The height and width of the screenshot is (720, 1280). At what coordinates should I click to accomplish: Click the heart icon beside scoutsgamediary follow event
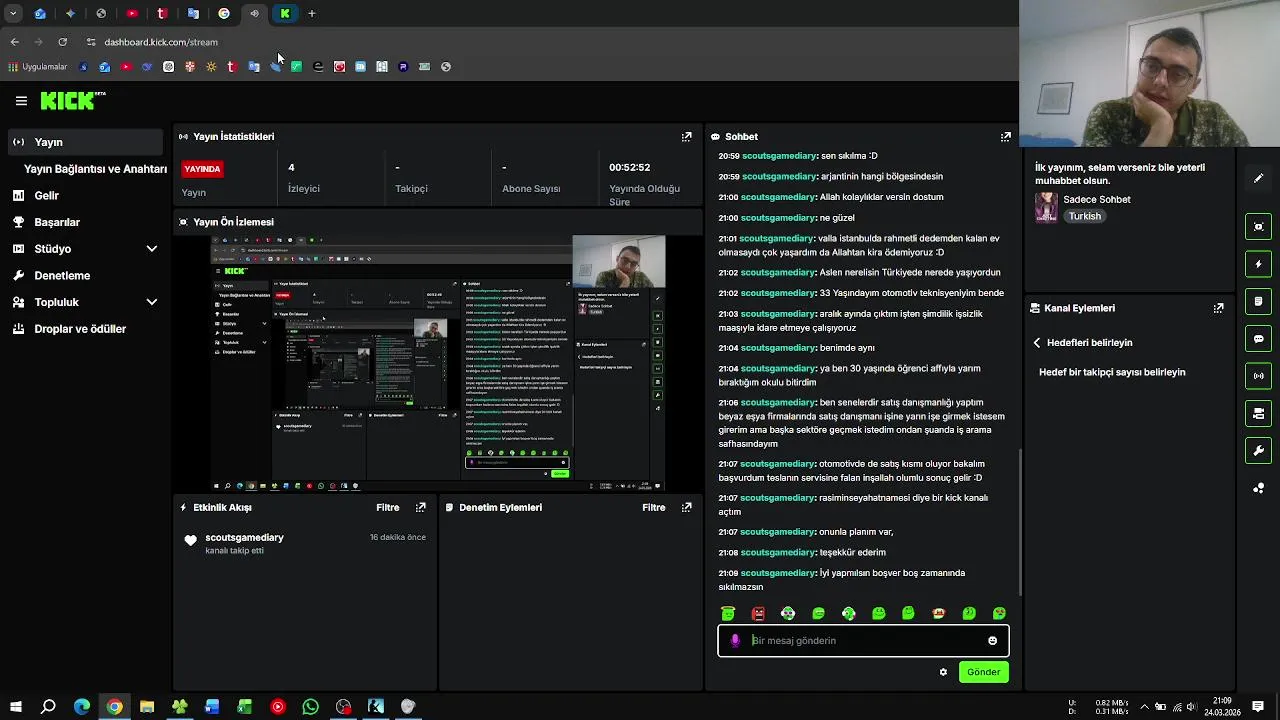click(190, 541)
